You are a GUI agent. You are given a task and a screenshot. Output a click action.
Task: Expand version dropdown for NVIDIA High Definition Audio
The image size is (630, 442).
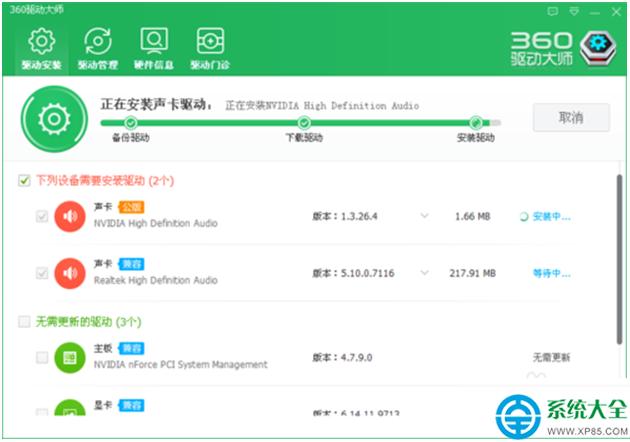pyautogui.click(x=424, y=216)
